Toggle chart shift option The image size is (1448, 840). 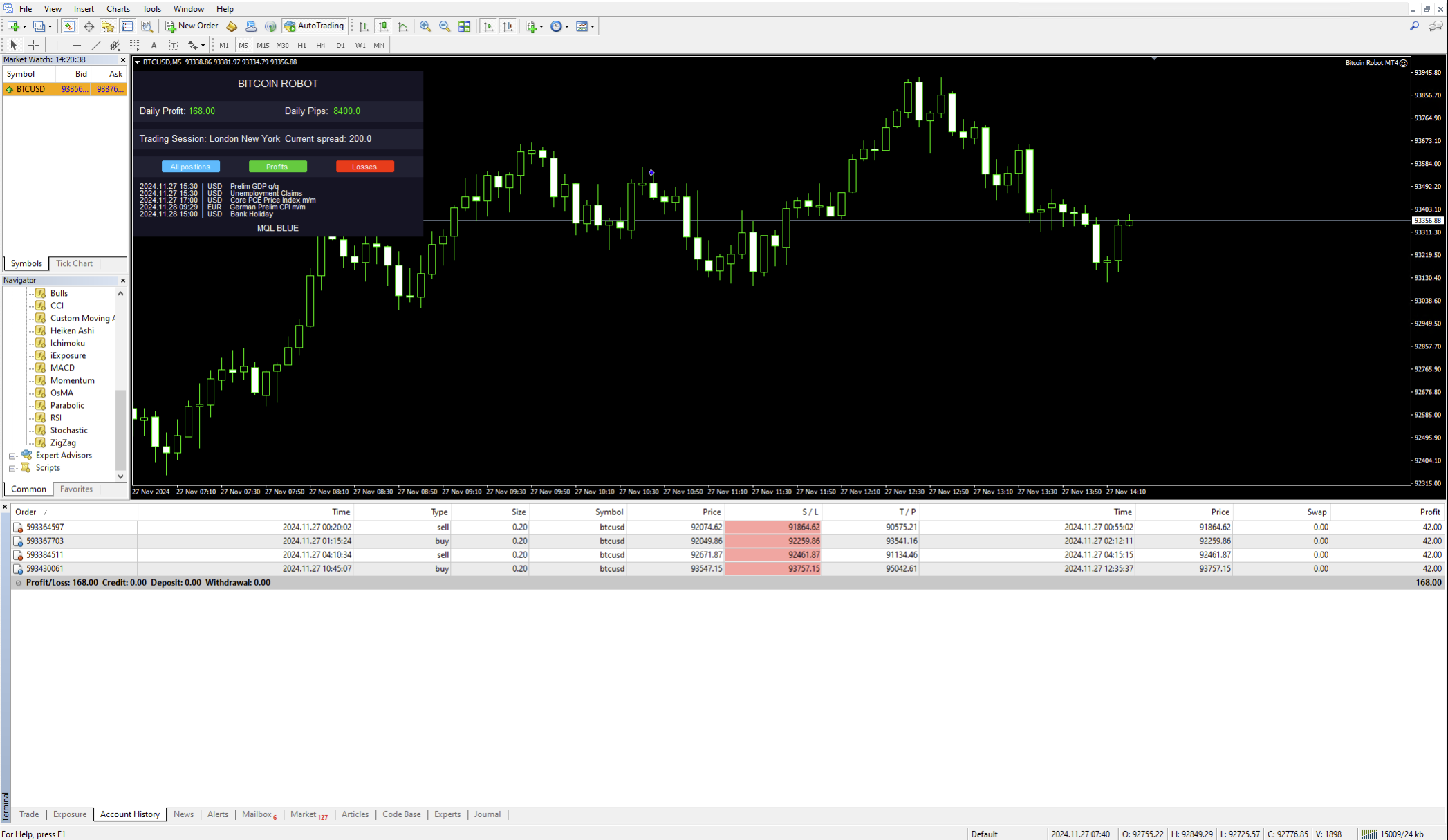pyautogui.click(x=508, y=26)
